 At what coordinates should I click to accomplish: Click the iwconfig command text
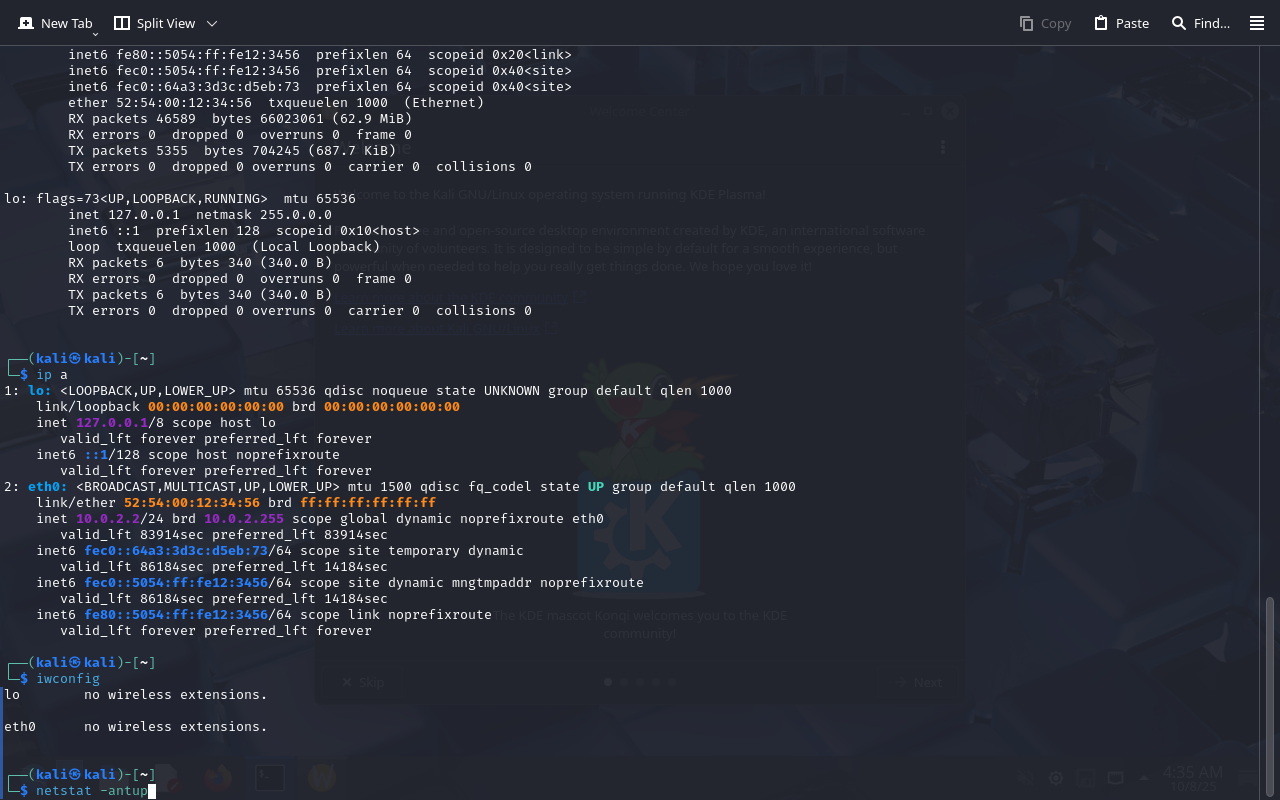click(x=68, y=679)
